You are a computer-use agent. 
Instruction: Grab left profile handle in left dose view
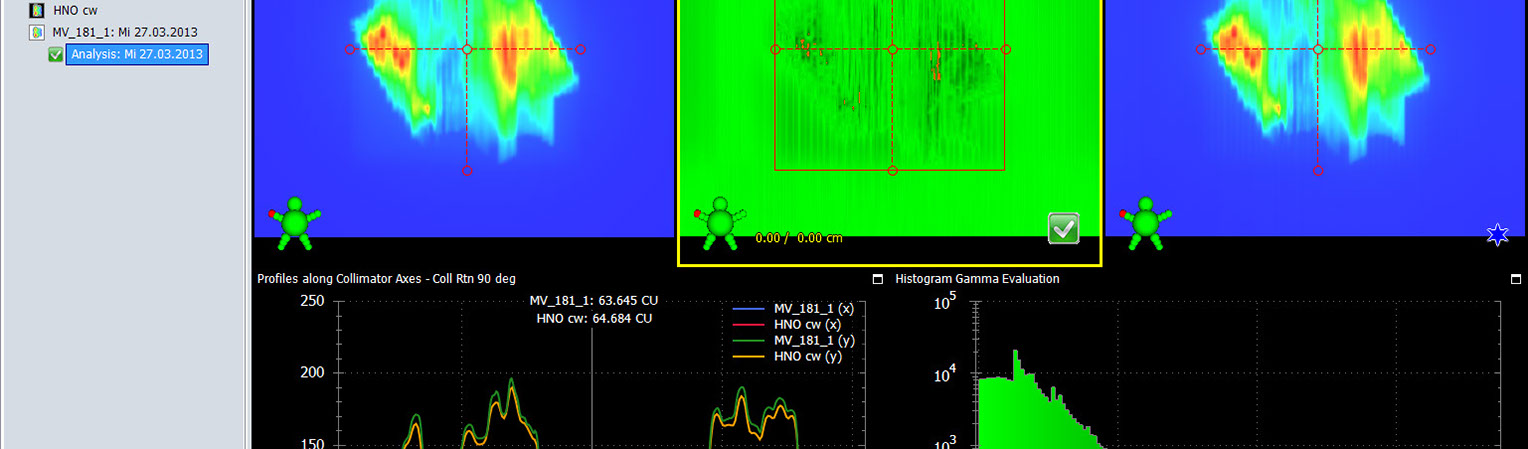tap(350, 49)
